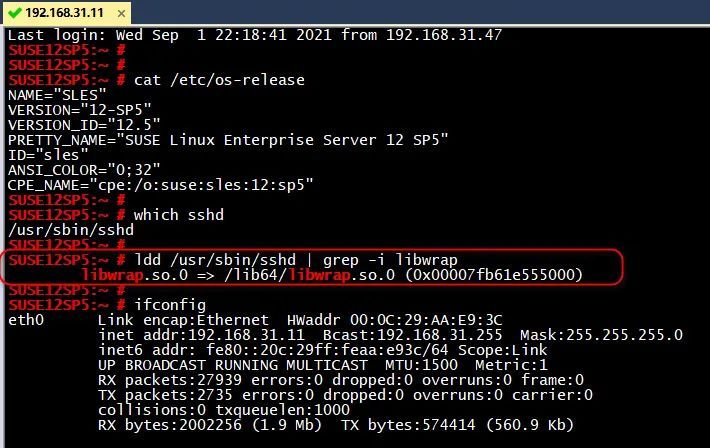Click the which sshd command

[179, 215]
